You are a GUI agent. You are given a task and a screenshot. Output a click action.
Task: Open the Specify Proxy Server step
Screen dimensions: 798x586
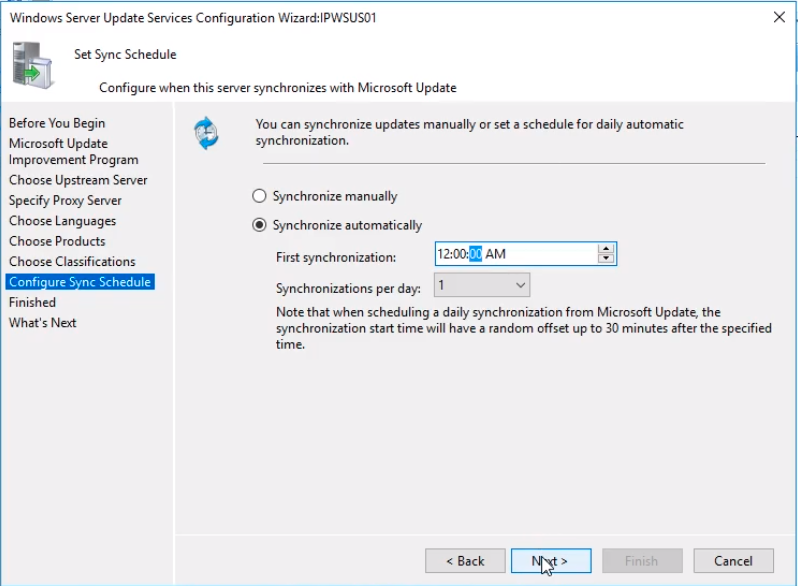65,201
